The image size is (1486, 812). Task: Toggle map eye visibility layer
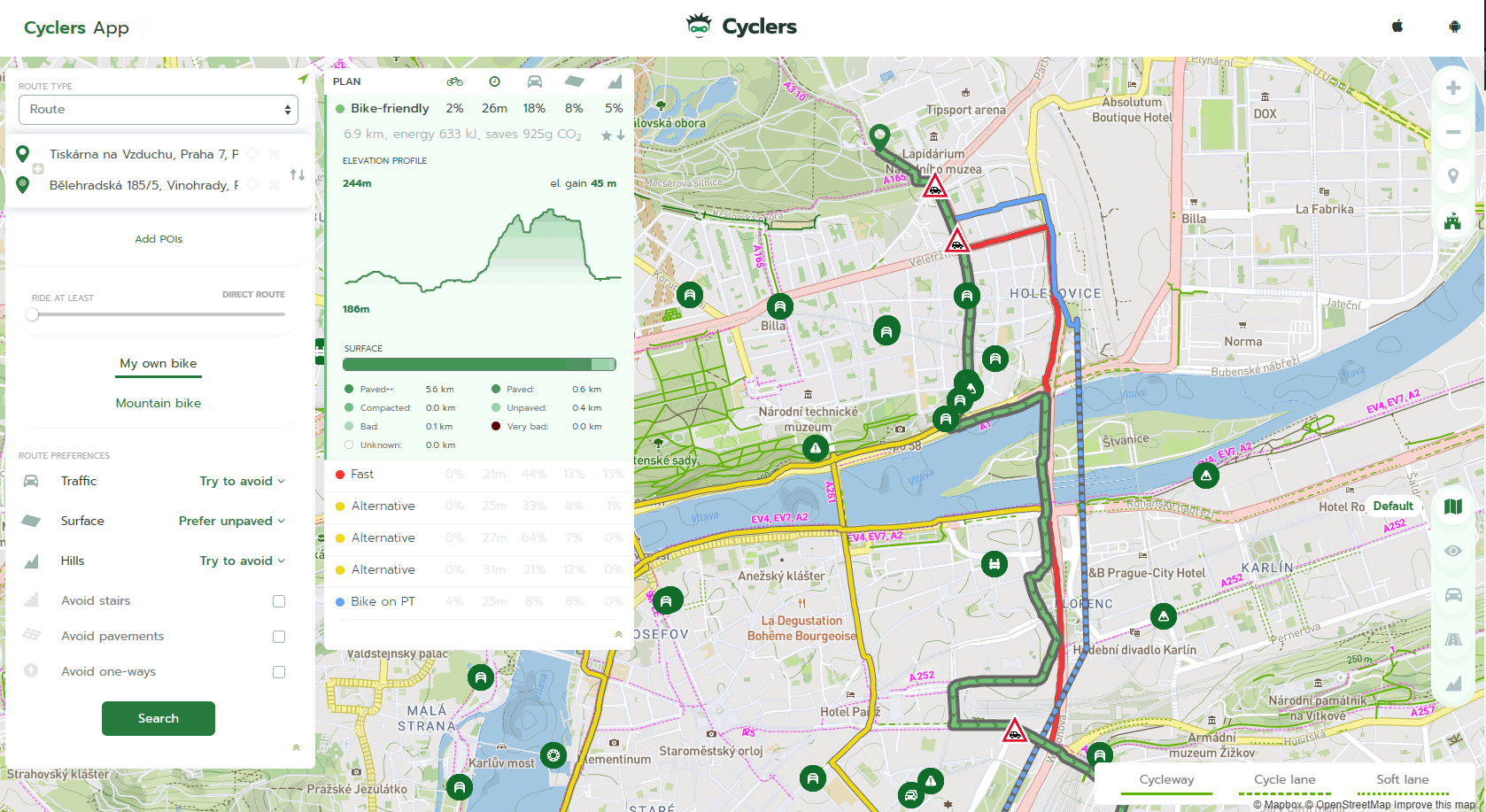(1452, 551)
